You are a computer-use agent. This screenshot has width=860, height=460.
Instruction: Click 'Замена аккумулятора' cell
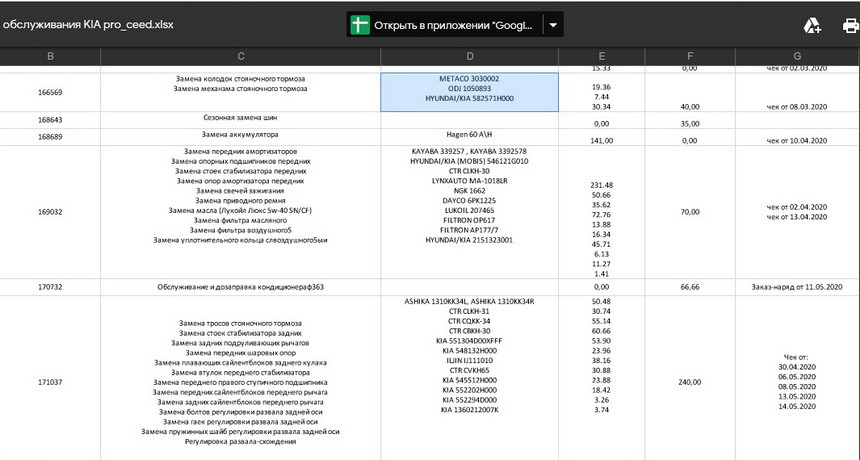pyautogui.click(x=241, y=137)
